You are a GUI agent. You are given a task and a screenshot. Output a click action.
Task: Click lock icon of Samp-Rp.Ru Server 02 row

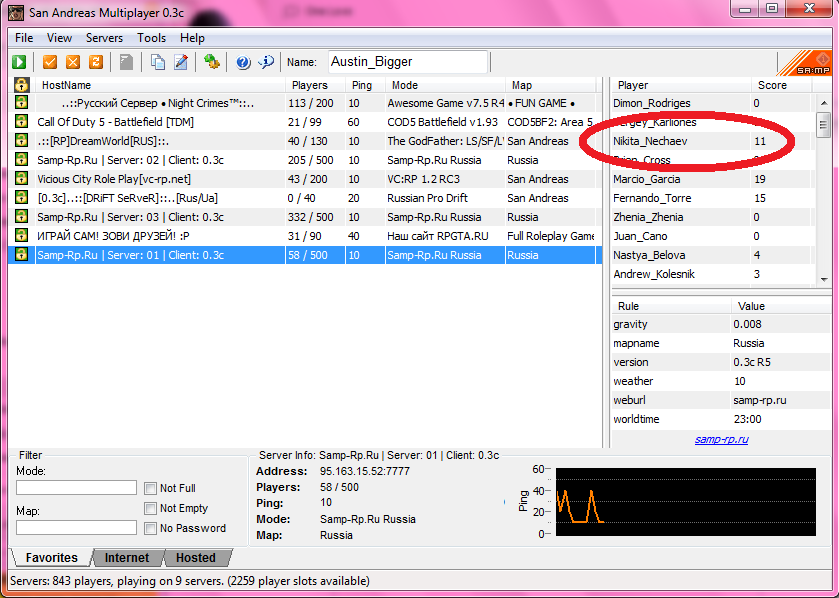click(21, 160)
